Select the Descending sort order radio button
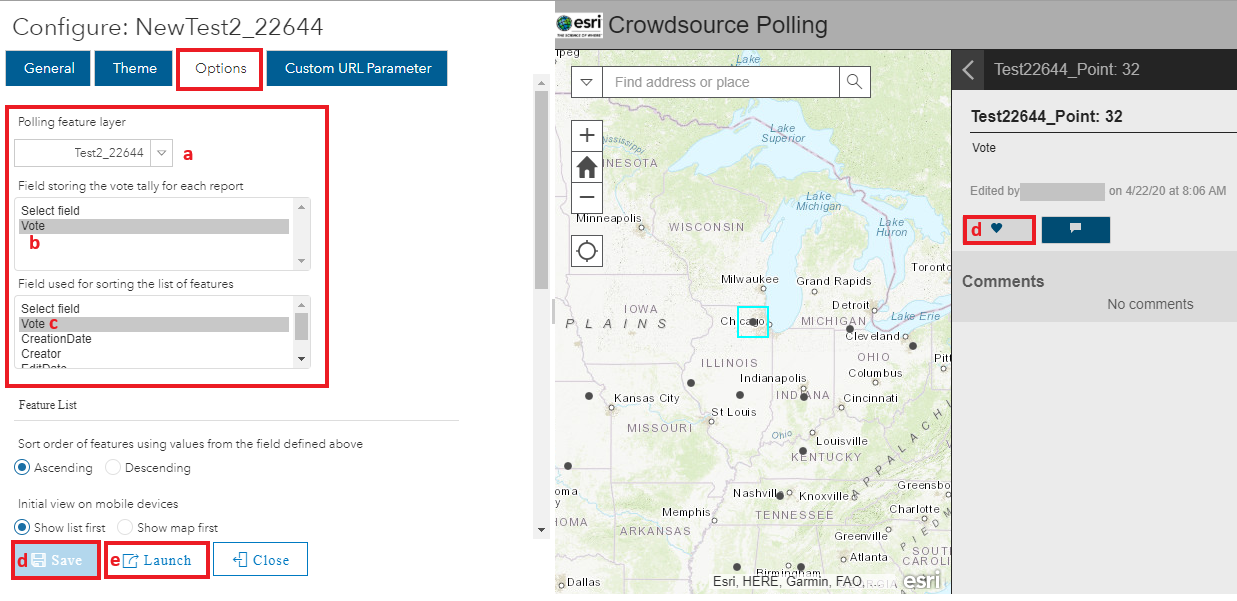The width and height of the screenshot is (1237, 601). tap(113, 467)
